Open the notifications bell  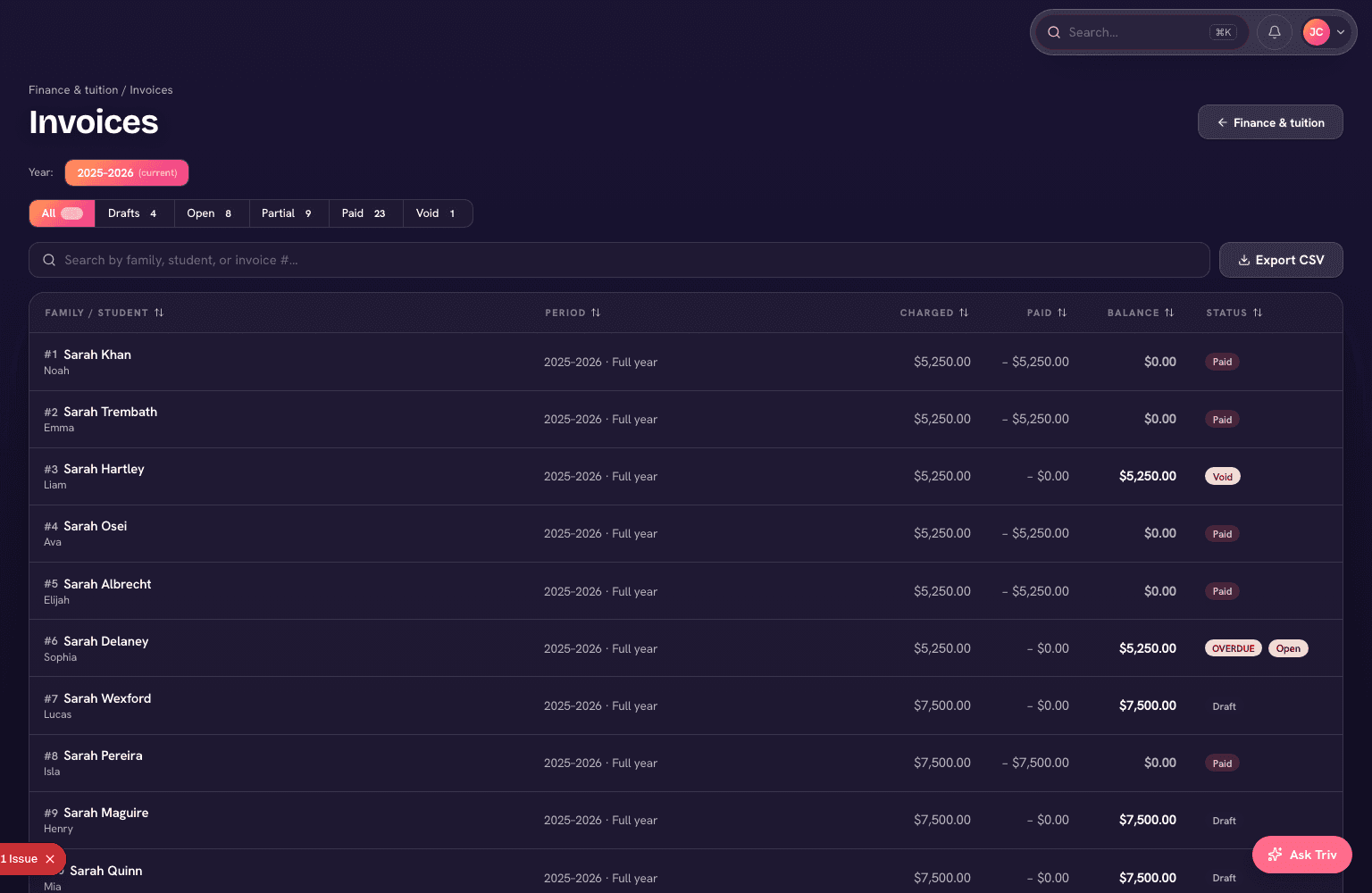1275,32
